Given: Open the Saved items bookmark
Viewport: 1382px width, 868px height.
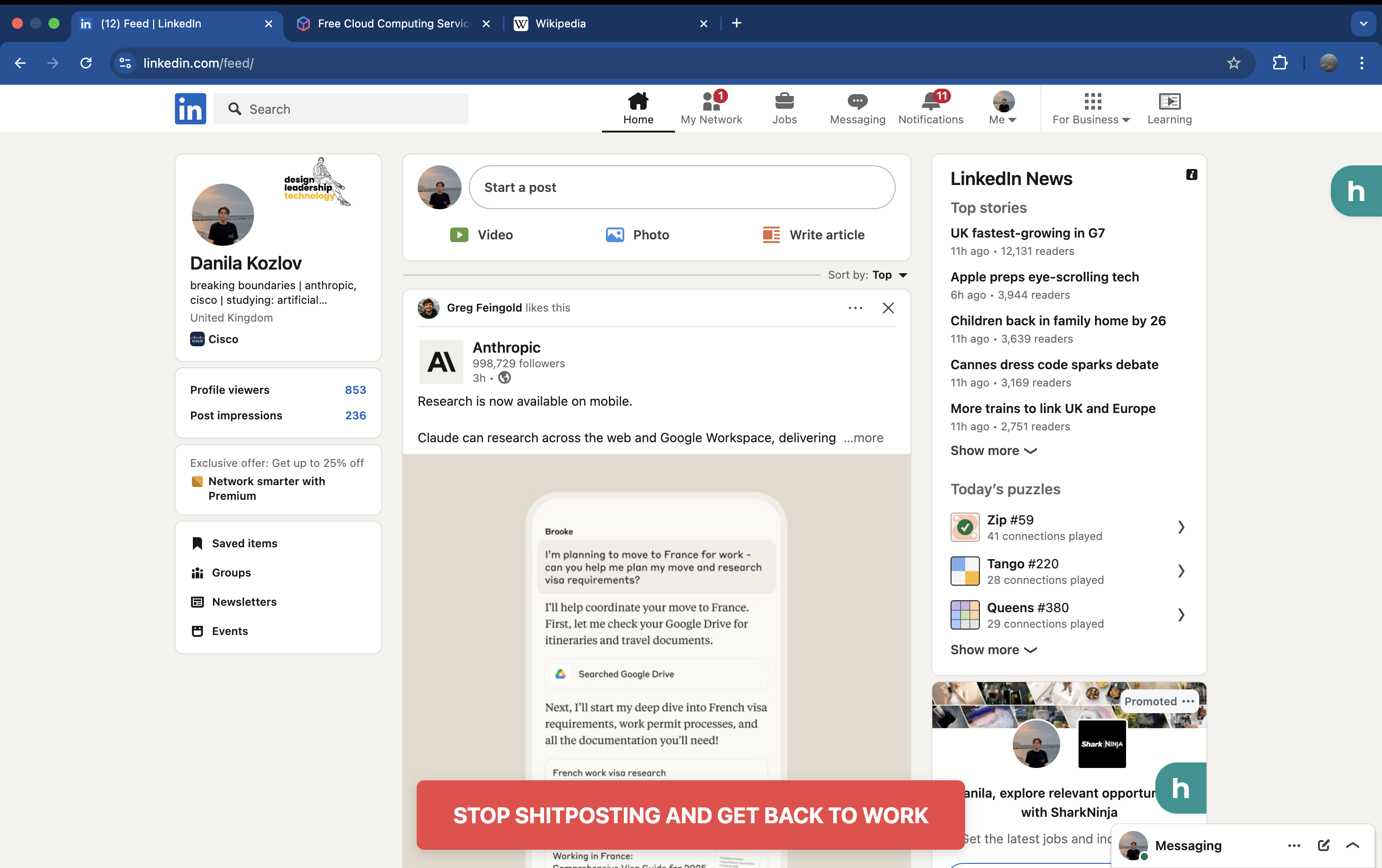Looking at the screenshot, I should [x=244, y=543].
